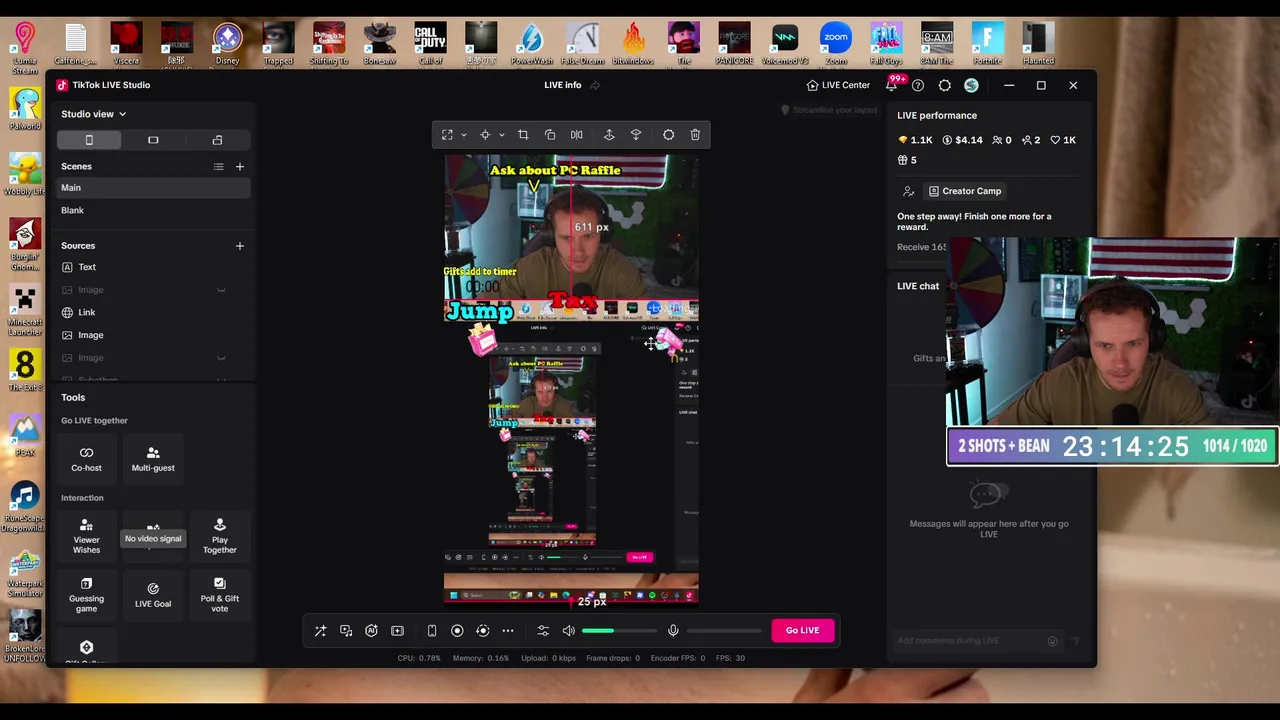The height and width of the screenshot is (720, 1280).
Task: Click the stream preview canvas image
Action: [x=571, y=380]
